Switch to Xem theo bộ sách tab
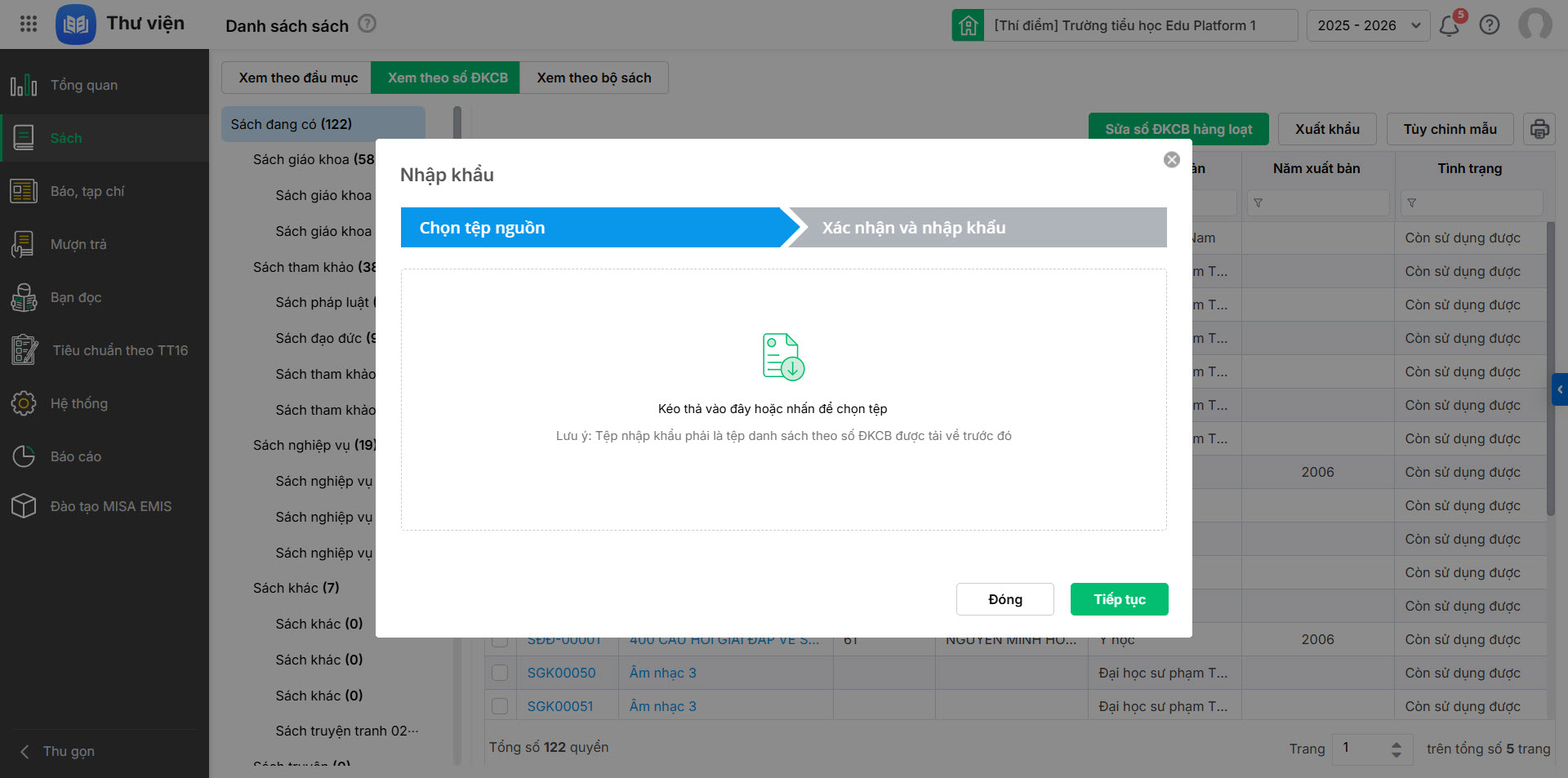Screen dimensions: 1568x778 click(x=594, y=78)
